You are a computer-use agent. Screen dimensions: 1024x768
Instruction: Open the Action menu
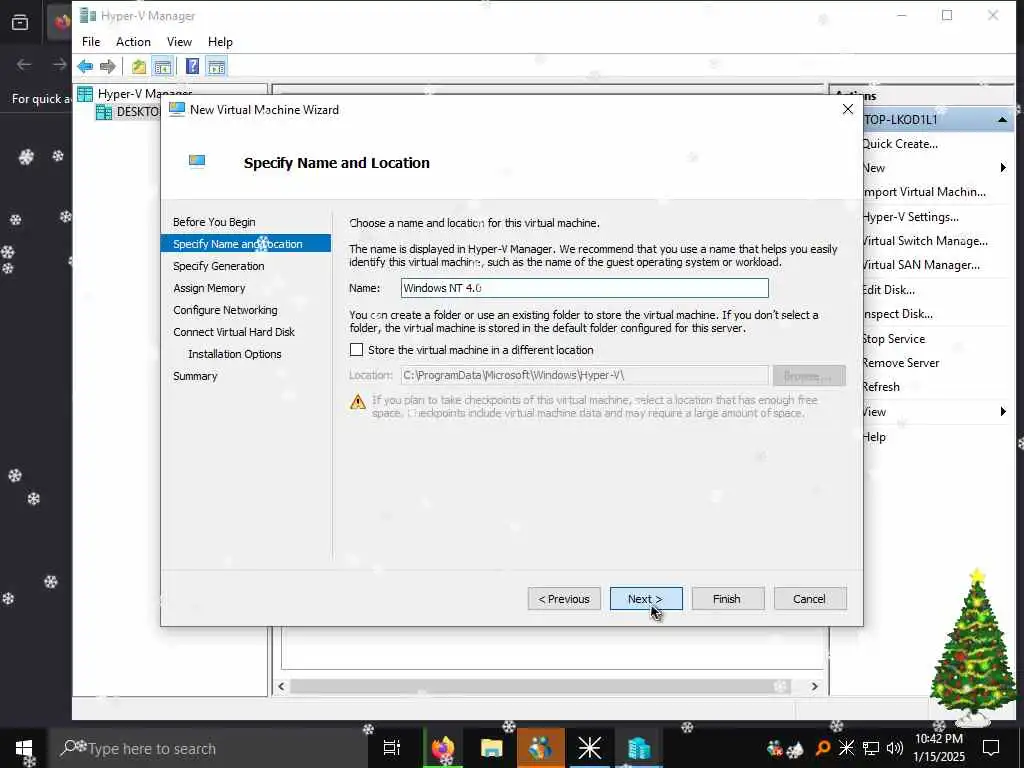coord(133,42)
